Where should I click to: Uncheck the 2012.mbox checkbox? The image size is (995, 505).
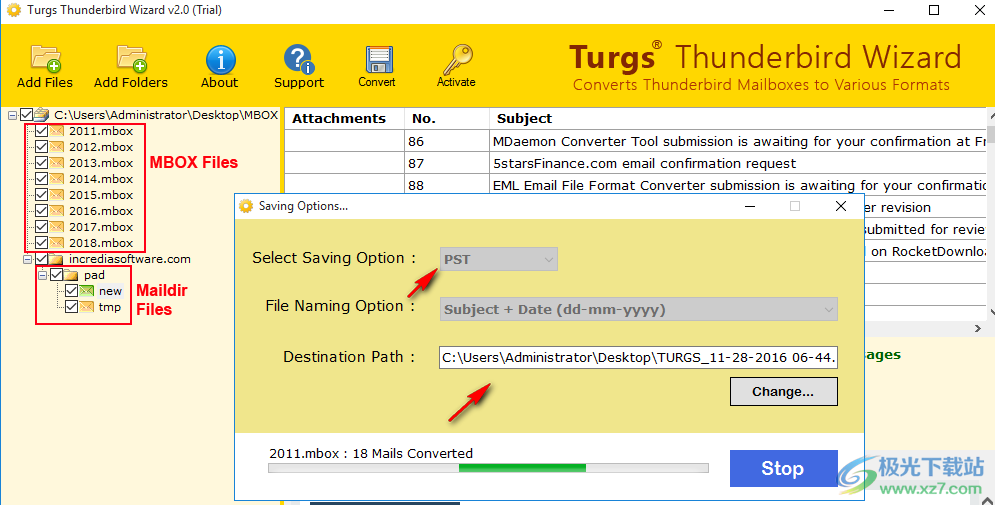point(41,147)
